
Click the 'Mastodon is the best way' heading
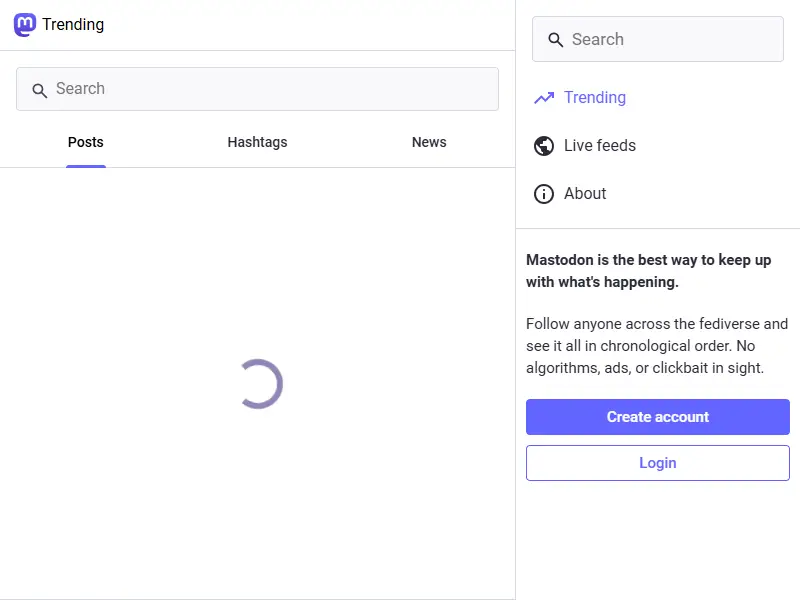coord(648,271)
